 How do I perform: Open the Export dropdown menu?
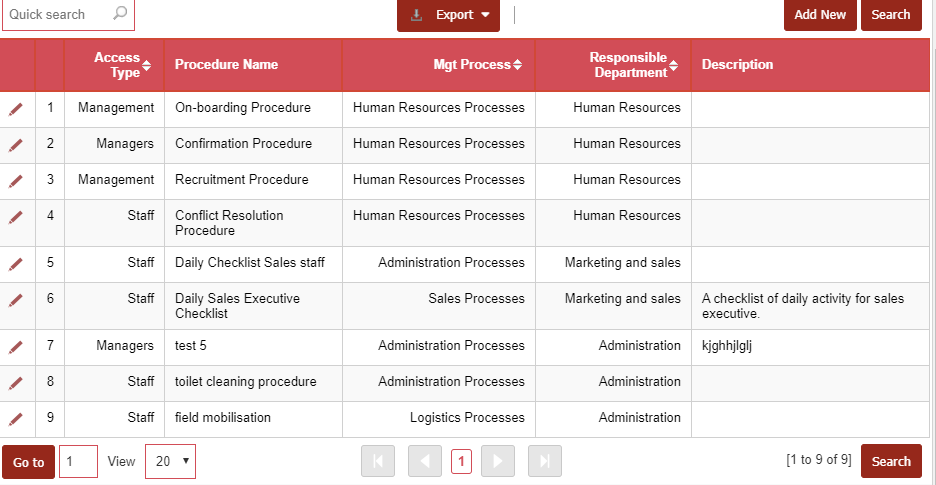(x=448, y=15)
